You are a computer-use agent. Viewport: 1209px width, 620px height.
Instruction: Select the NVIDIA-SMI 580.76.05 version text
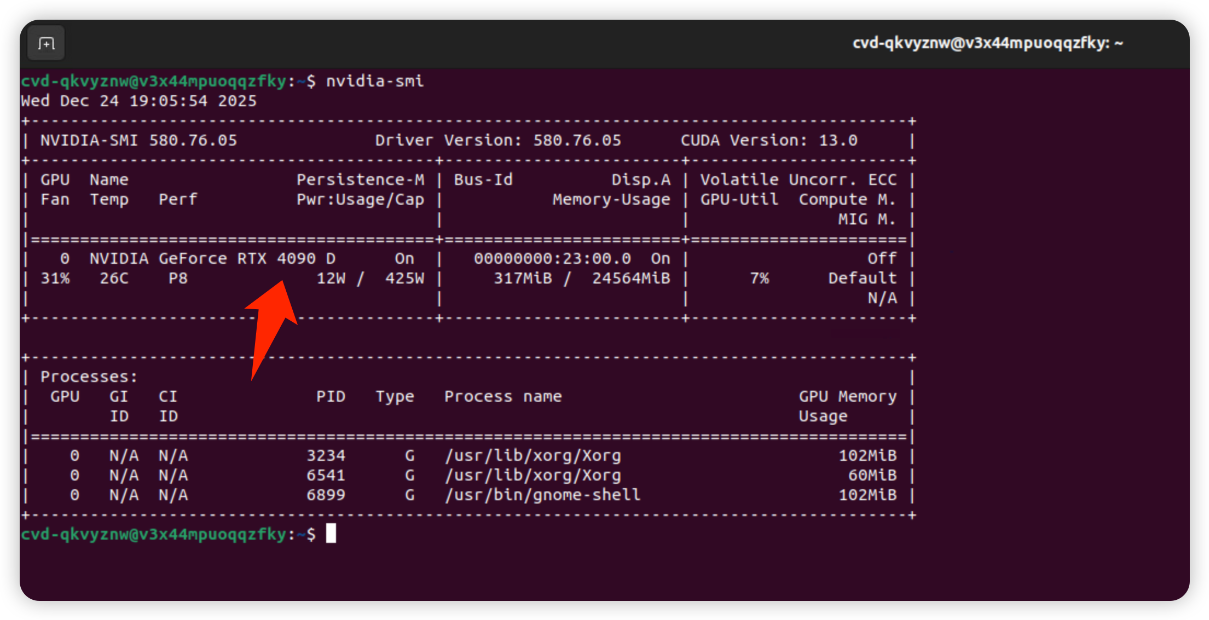coord(139,140)
